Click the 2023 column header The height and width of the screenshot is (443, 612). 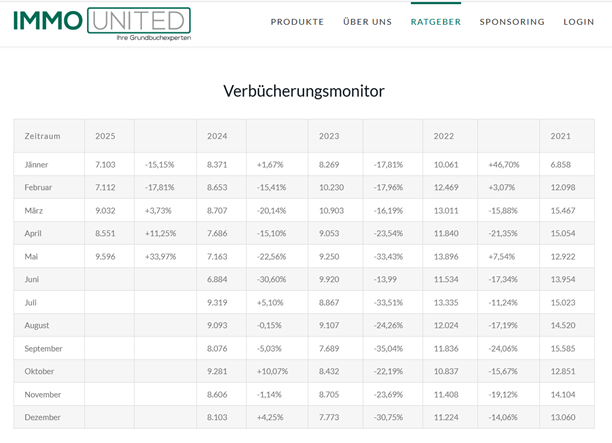click(x=330, y=135)
